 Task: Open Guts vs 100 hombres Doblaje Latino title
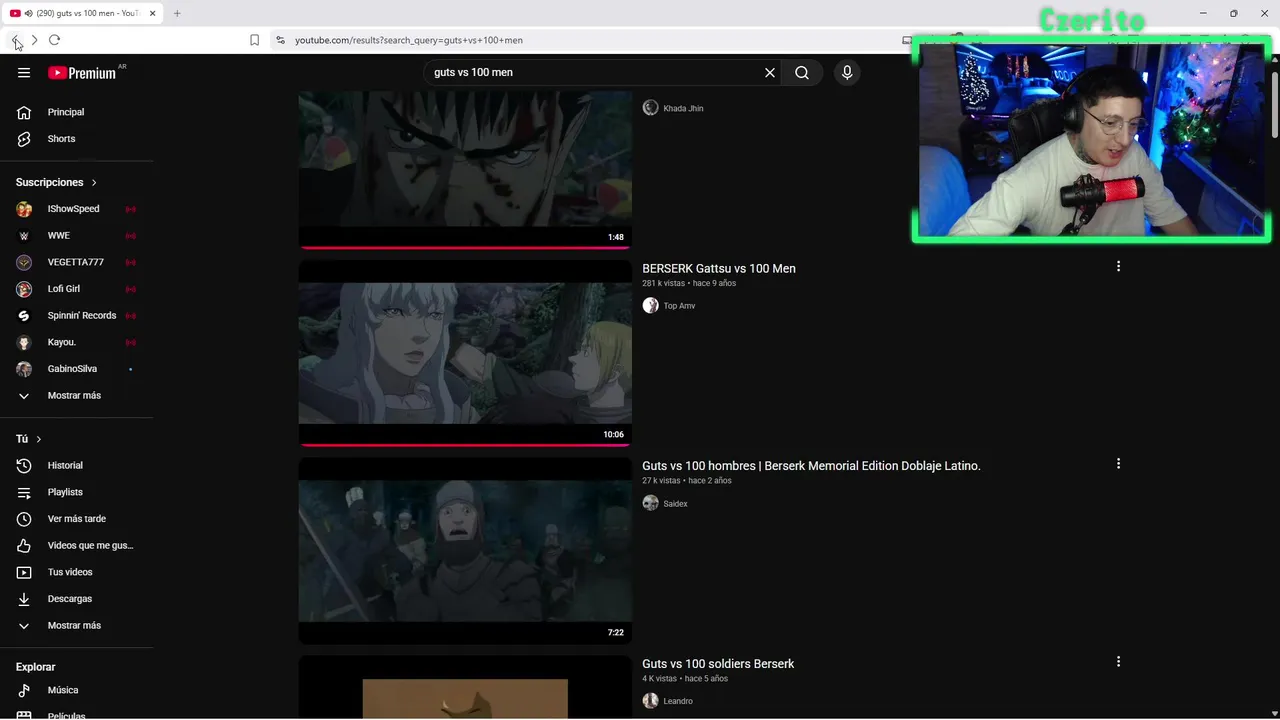tap(811, 466)
